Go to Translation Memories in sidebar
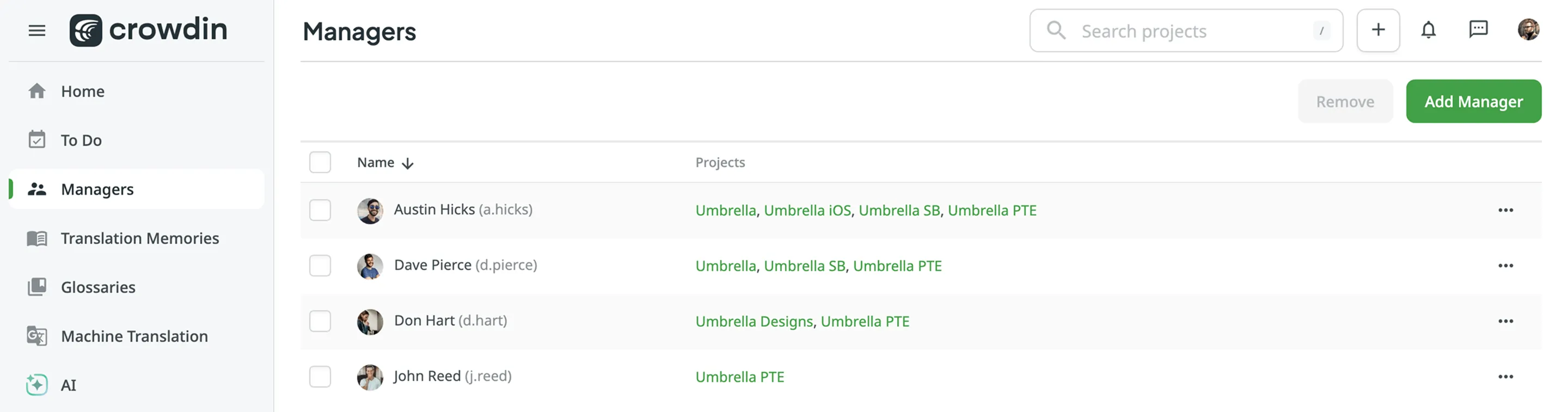The width and height of the screenshot is (1568, 412). pos(139,238)
